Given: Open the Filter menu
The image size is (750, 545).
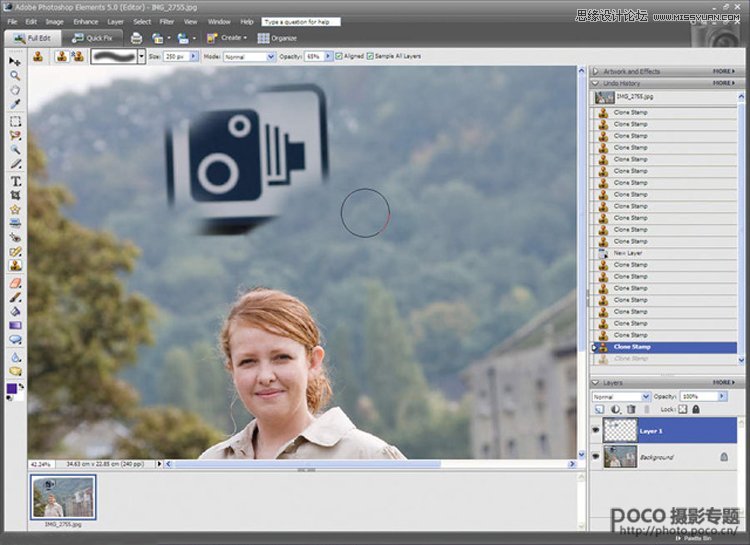Looking at the screenshot, I should coord(166,21).
